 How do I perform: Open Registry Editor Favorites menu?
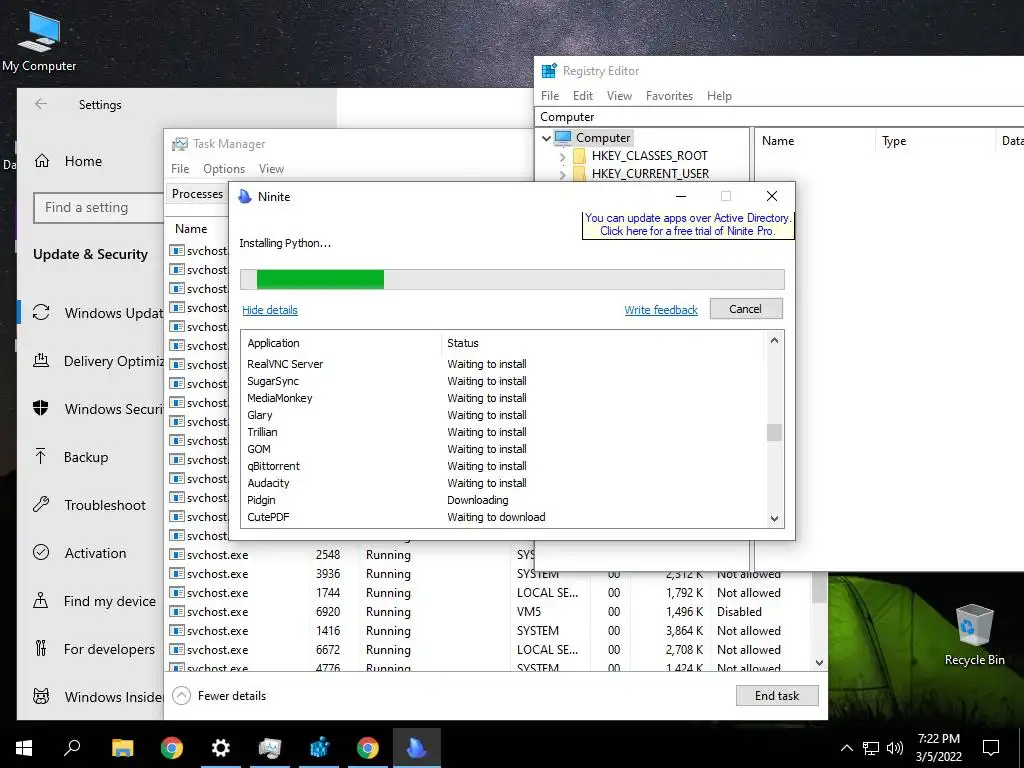[x=669, y=95]
